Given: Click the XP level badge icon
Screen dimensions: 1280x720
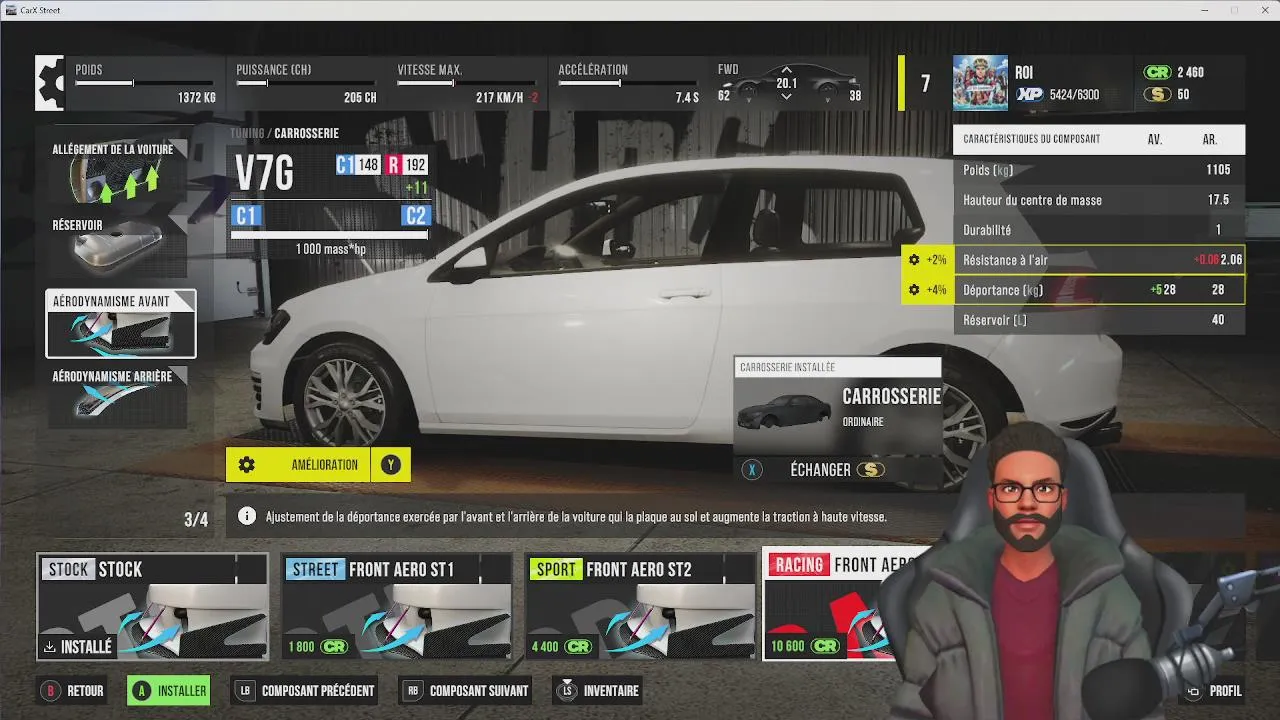Looking at the screenshot, I should (1030, 95).
